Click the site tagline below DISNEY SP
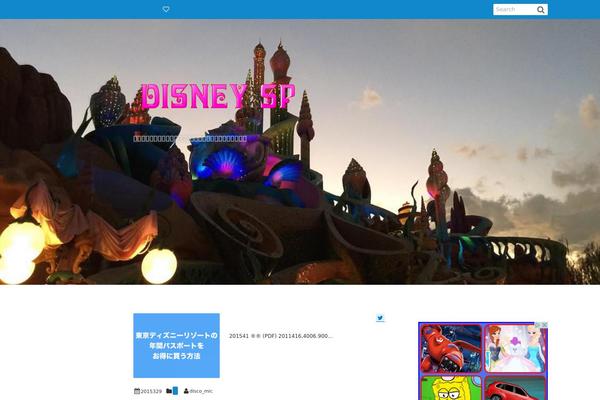The width and height of the screenshot is (600, 400). (x=190, y=139)
